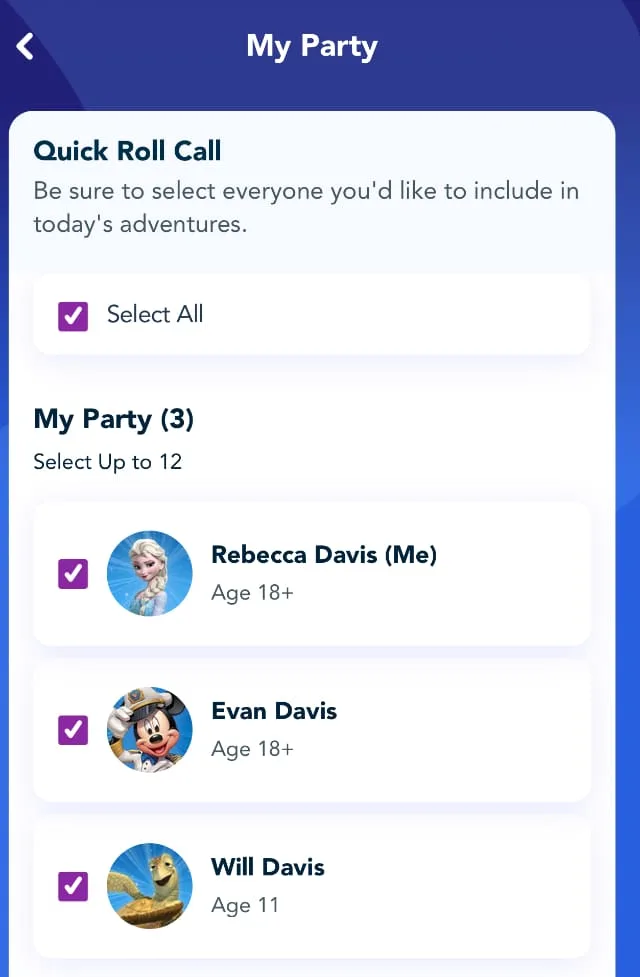Untick Will Davis's checkbox
The height and width of the screenshot is (977, 640).
(x=73, y=886)
